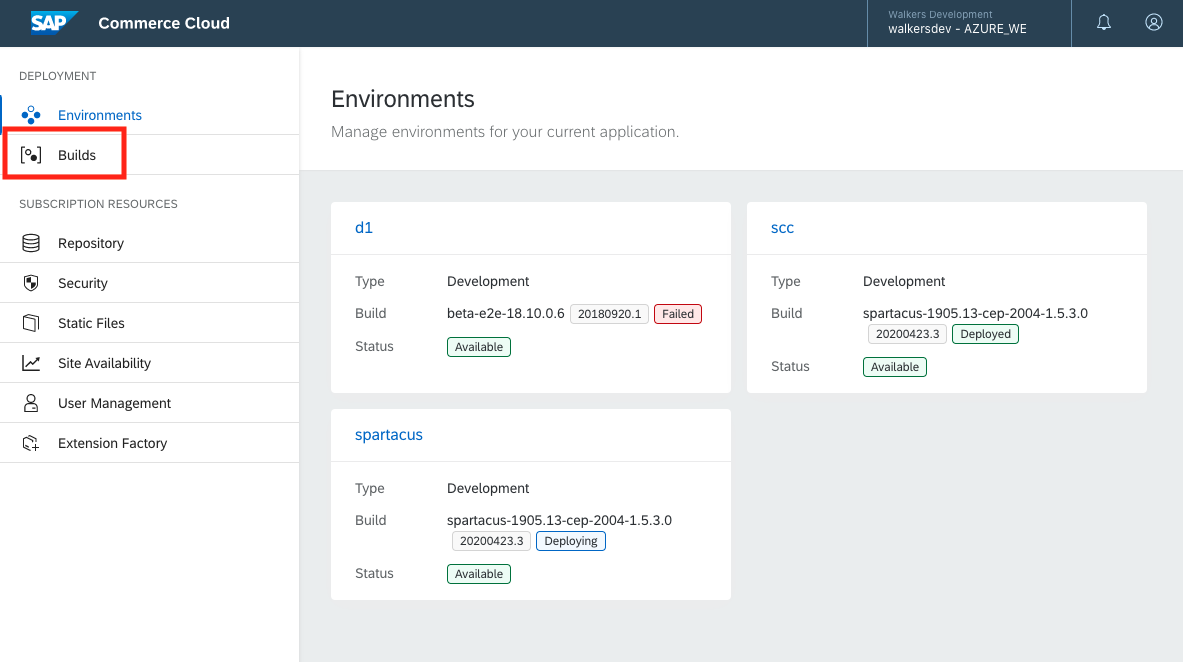Open User Management section
This screenshot has width=1183, height=662.
pyautogui.click(x=150, y=403)
